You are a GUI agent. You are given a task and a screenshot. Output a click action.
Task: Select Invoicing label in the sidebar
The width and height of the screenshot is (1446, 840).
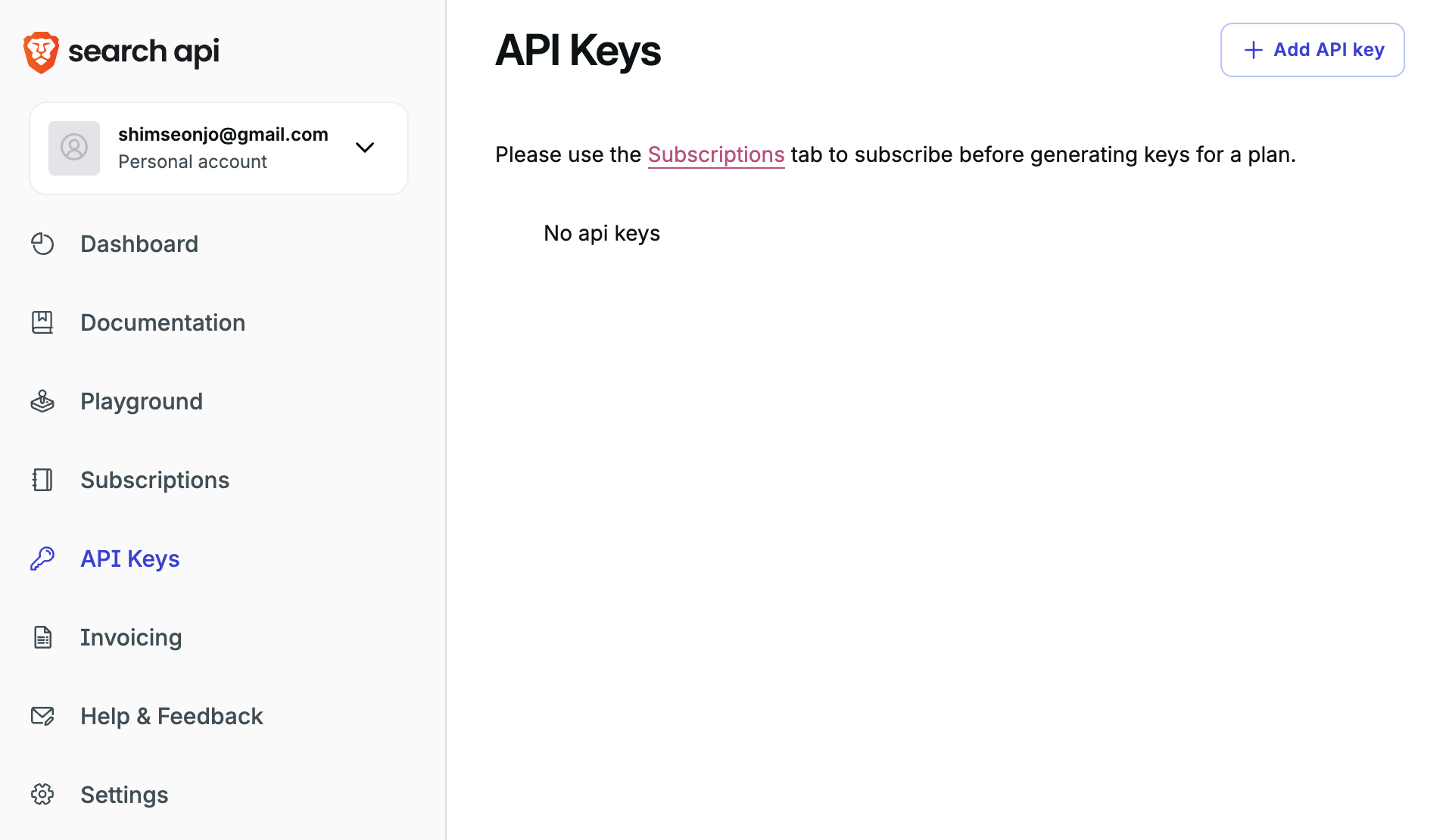coord(131,637)
